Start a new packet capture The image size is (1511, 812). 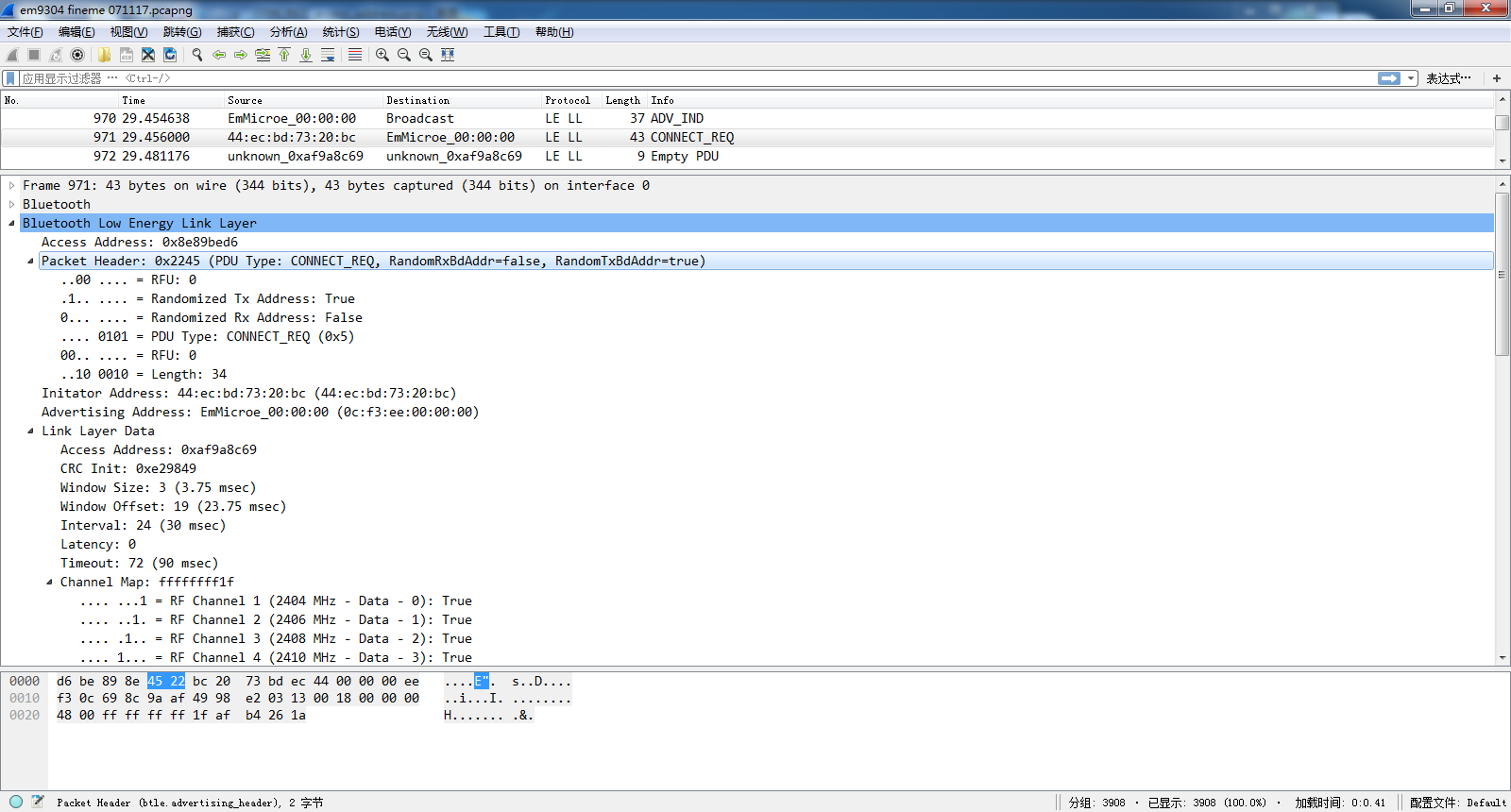[x=12, y=55]
